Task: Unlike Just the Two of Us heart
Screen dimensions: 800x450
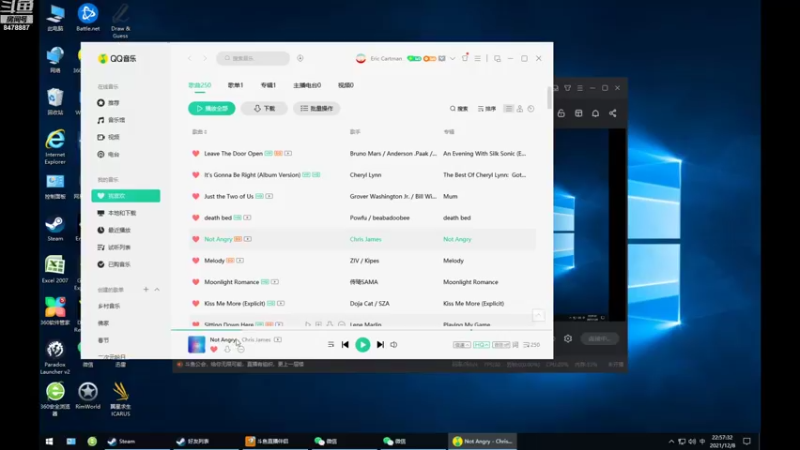Action: pyautogui.click(x=195, y=196)
